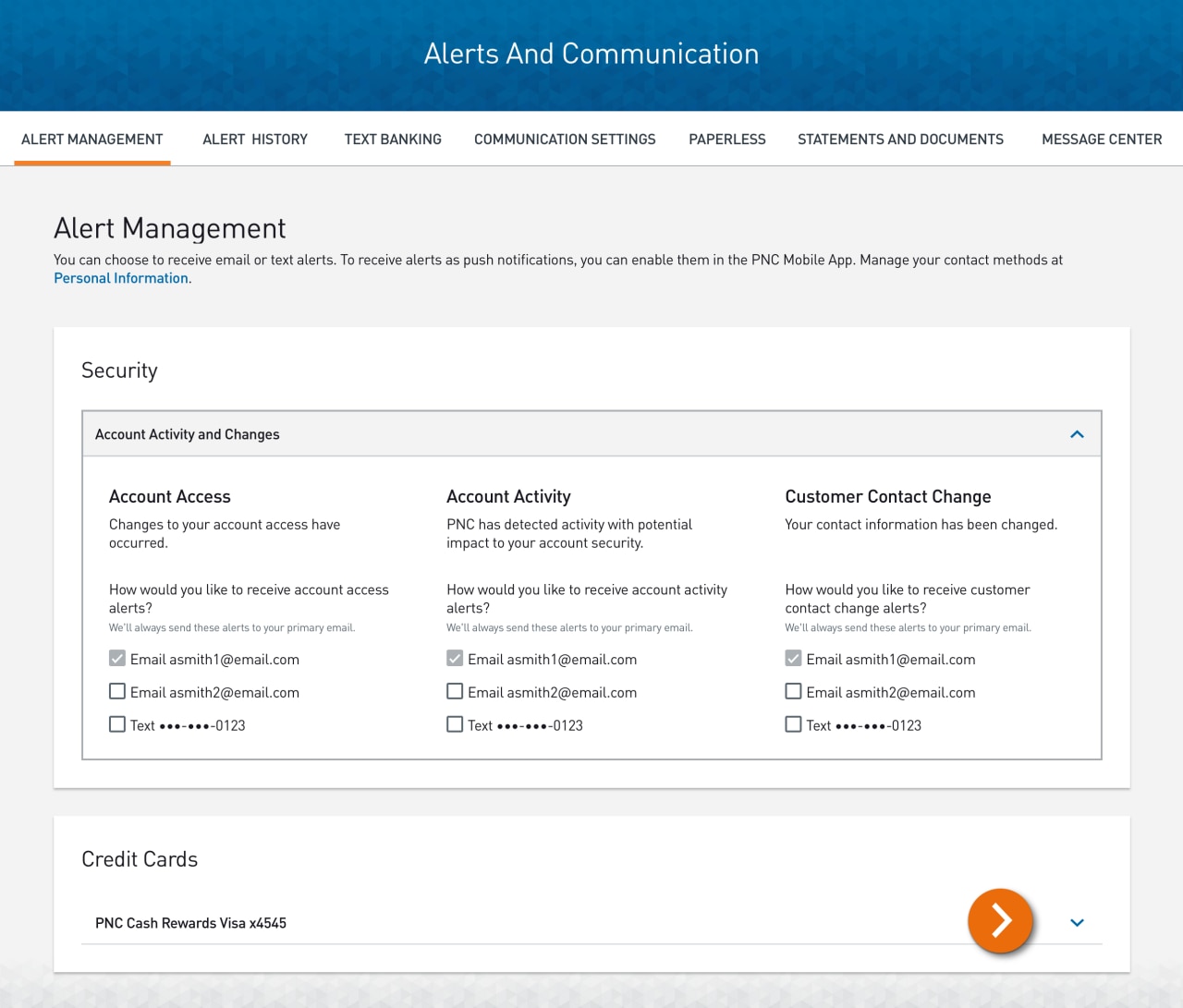The image size is (1183, 1008).
Task: Open Statements and Documents
Action: tap(900, 139)
